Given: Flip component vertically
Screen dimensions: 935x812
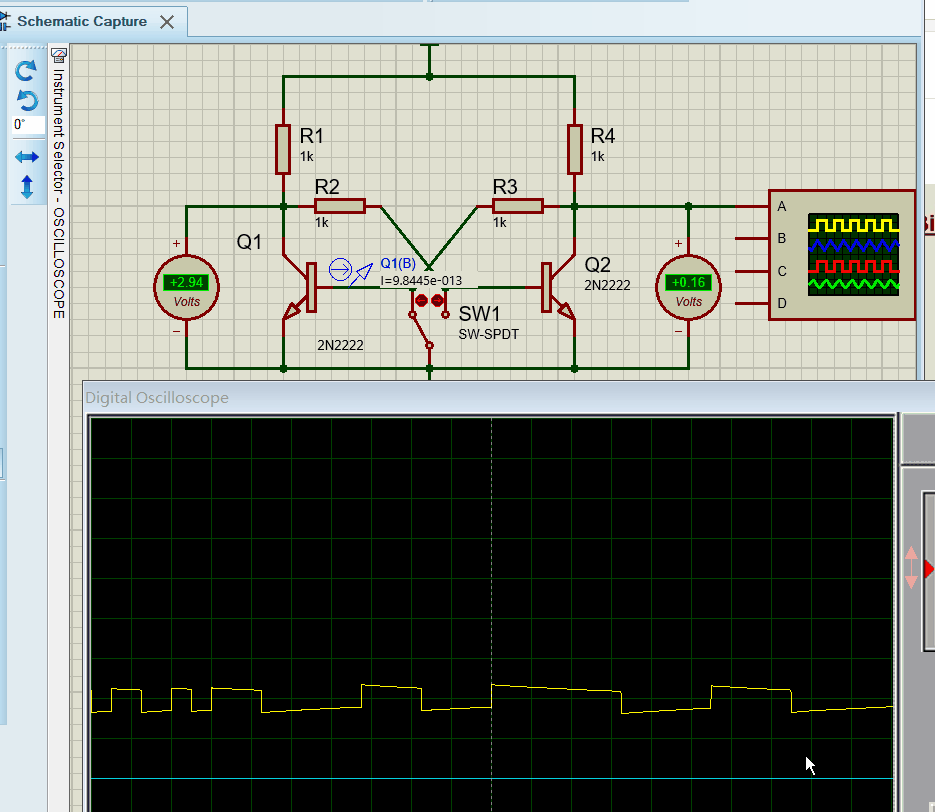Looking at the screenshot, I should coord(25,186).
